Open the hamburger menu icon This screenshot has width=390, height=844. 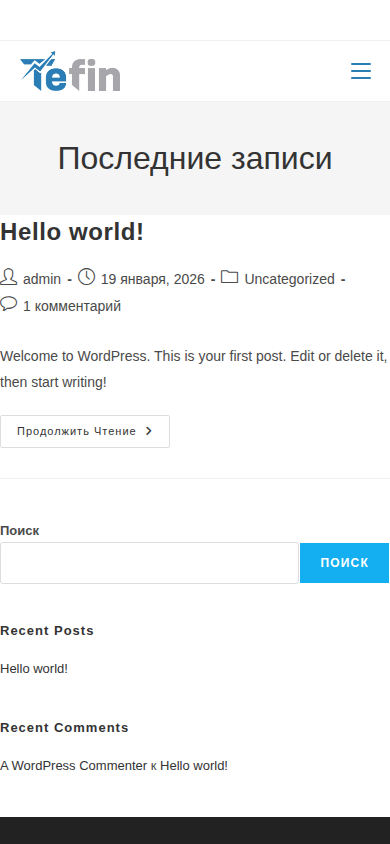tap(361, 71)
